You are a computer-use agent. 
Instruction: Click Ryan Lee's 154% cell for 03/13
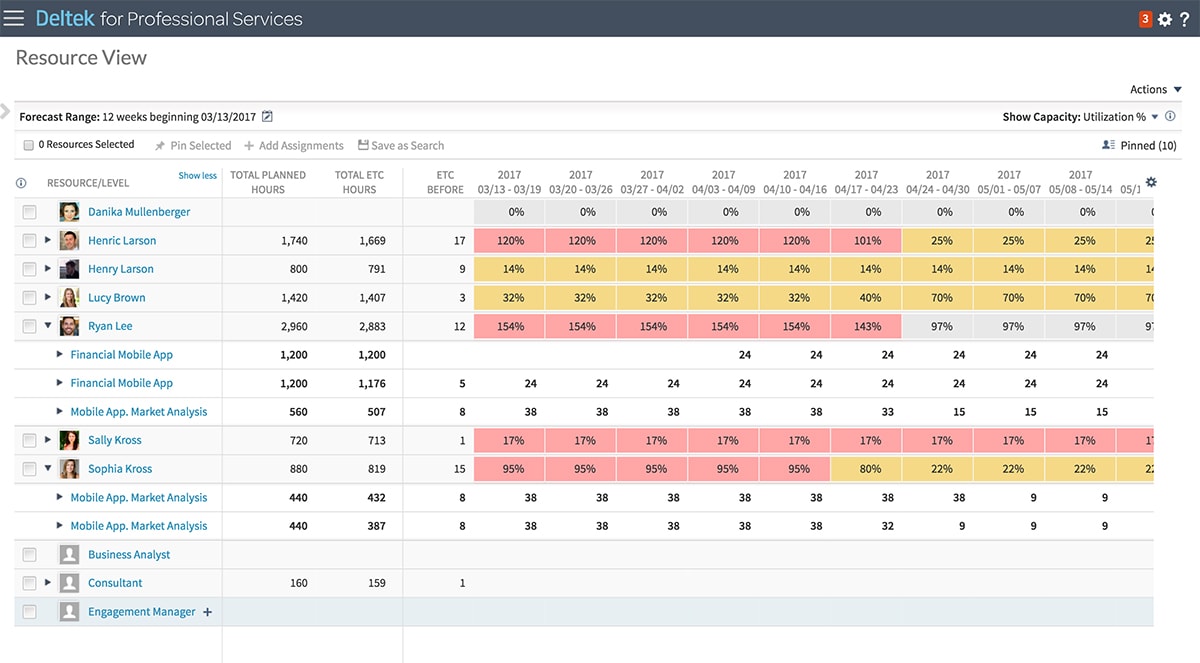point(509,326)
